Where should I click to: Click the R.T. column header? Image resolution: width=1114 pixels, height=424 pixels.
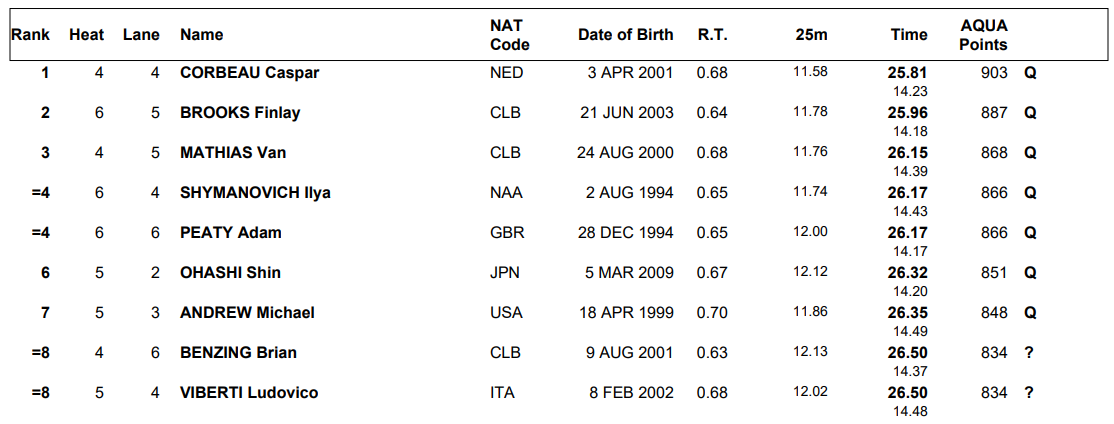pos(712,35)
